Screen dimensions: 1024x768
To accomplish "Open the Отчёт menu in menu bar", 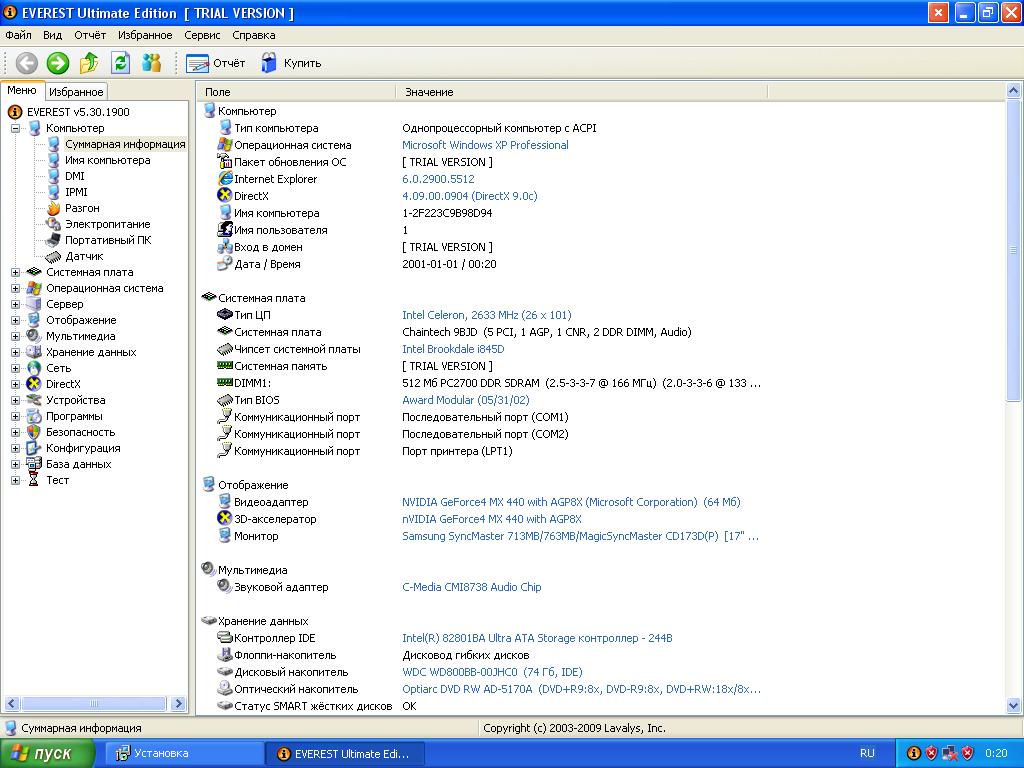I will tap(90, 35).
